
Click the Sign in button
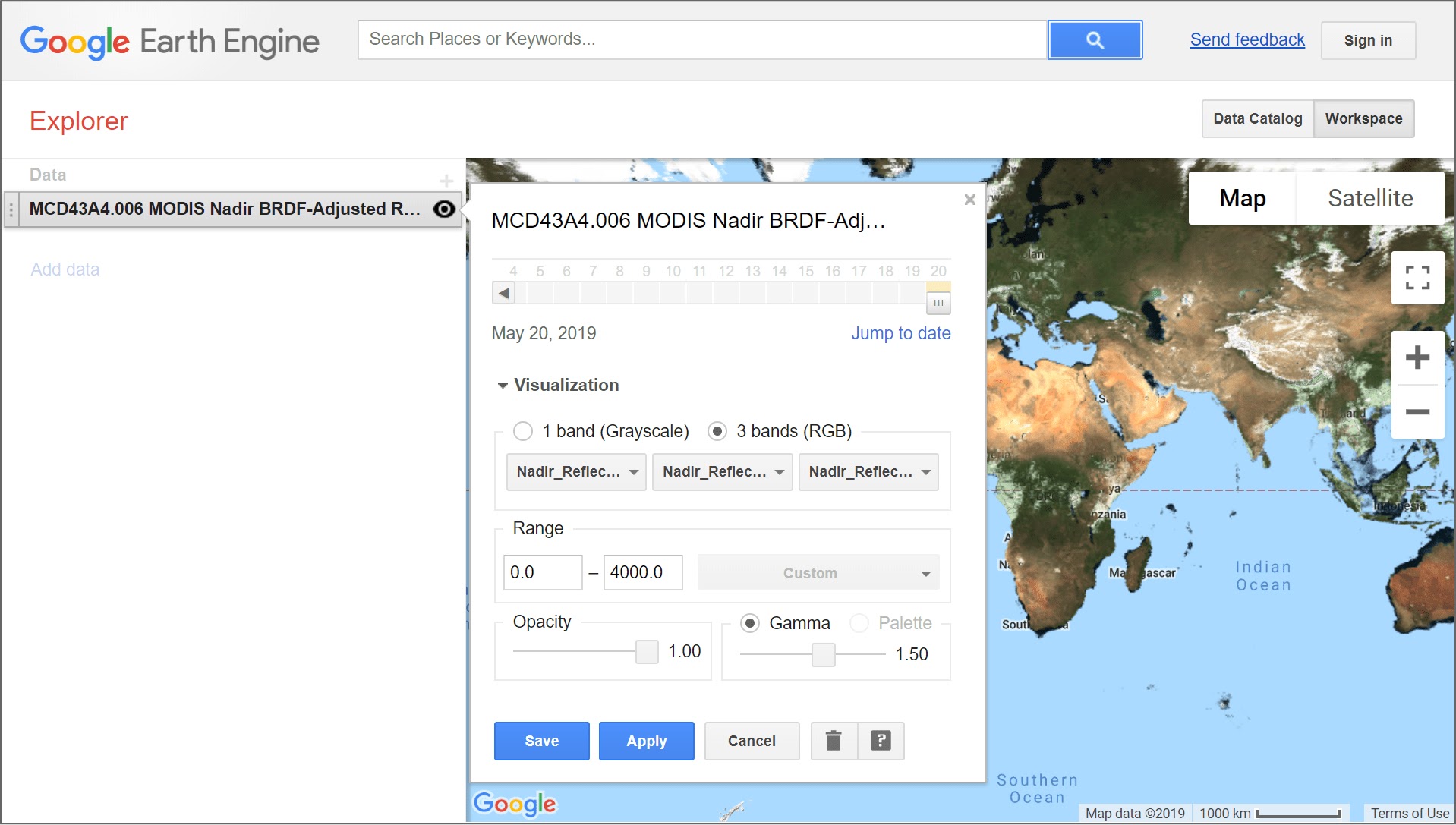[x=1368, y=40]
